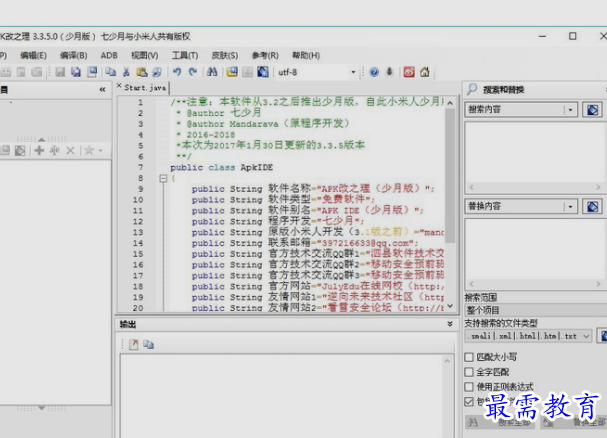Click the line with 软件类型="免费软件"
The width and height of the screenshot is (607, 438).
(283, 200)
